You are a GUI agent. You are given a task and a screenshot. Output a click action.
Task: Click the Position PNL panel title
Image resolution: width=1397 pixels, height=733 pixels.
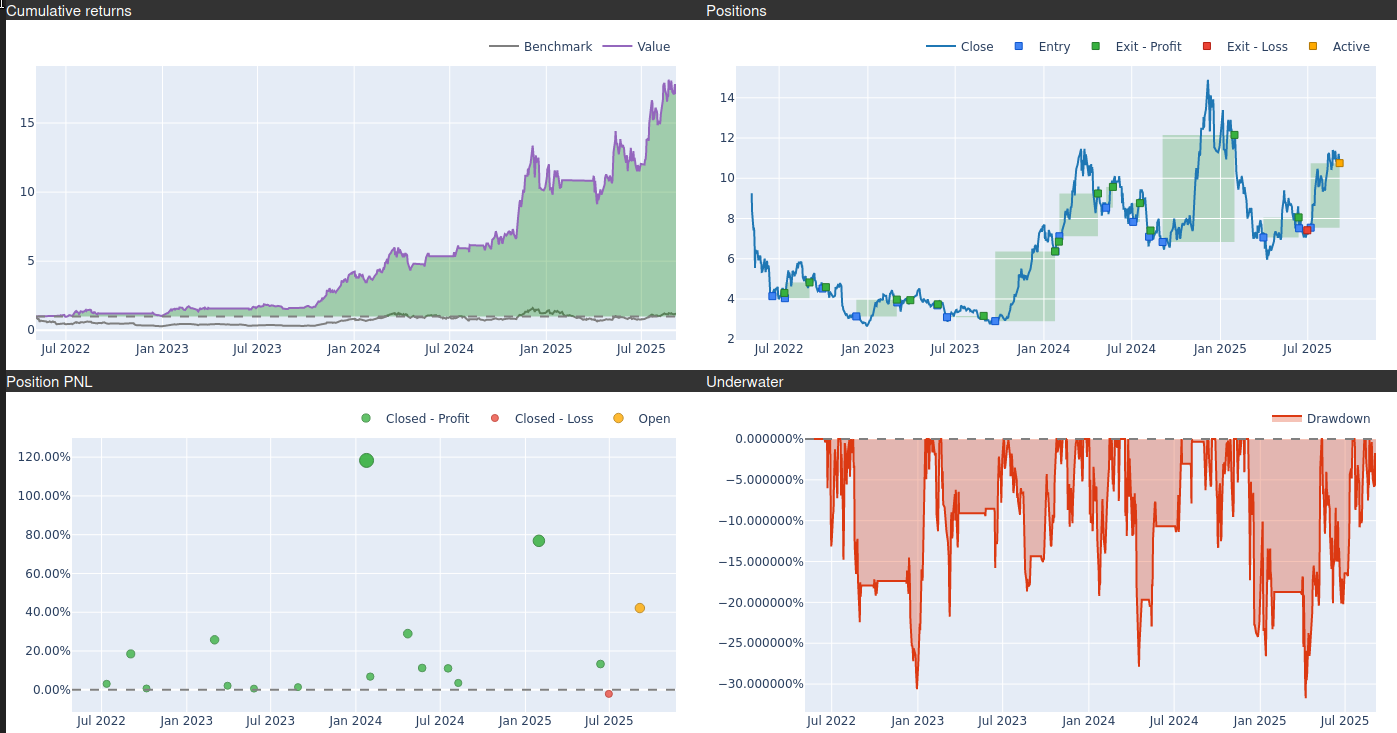(x=49, y=382)
